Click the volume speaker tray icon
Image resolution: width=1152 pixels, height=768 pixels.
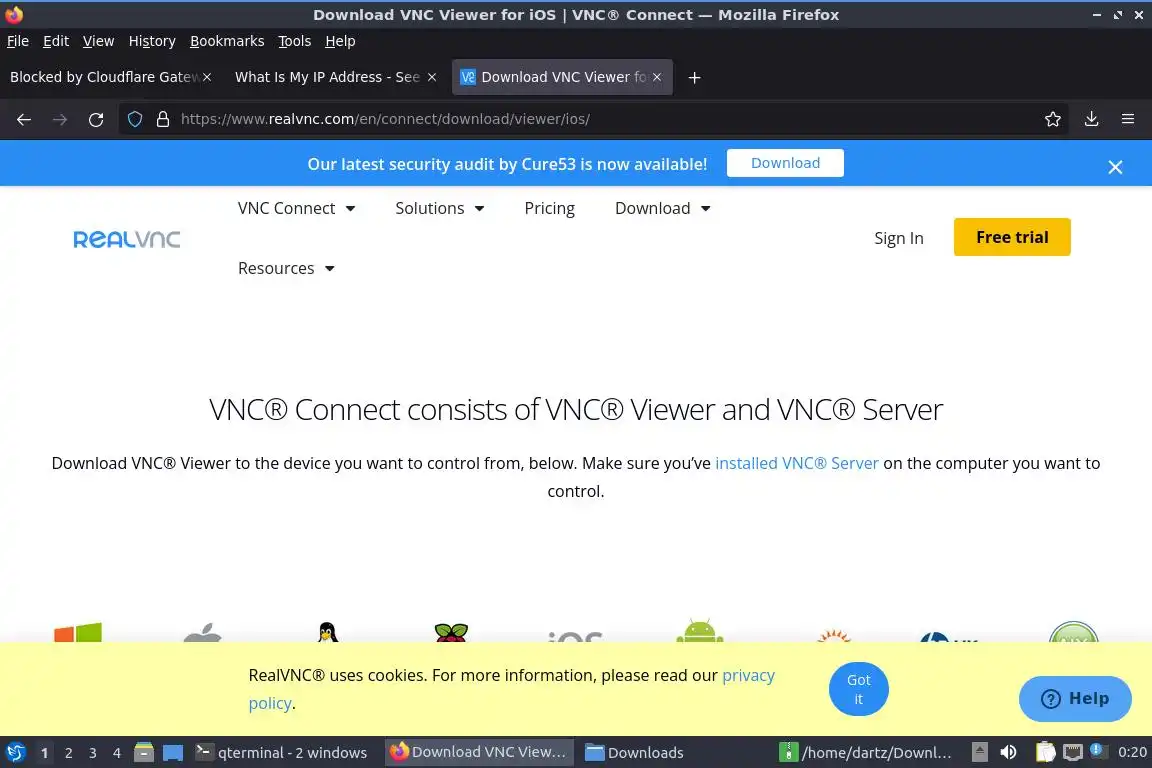[1009, 752]
